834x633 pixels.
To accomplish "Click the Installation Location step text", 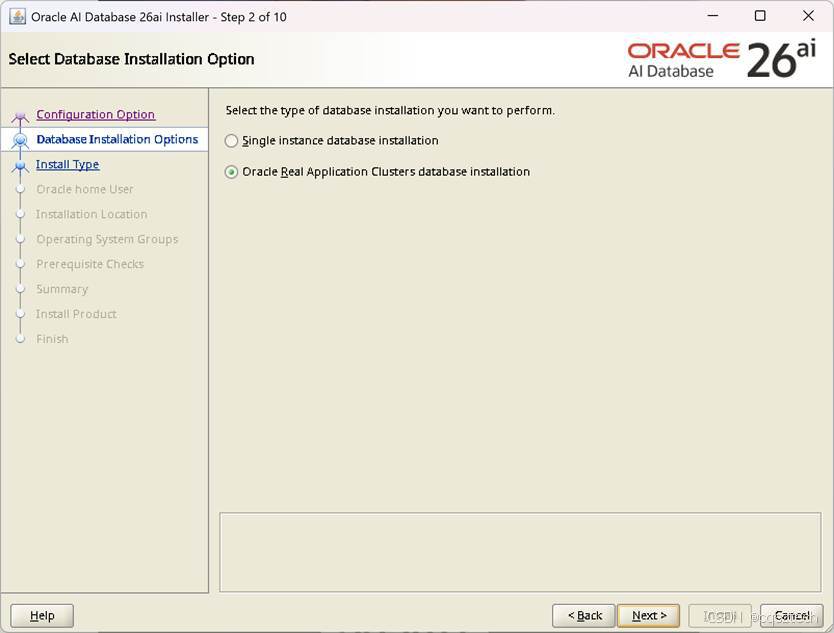I will [x=91, y=214].
